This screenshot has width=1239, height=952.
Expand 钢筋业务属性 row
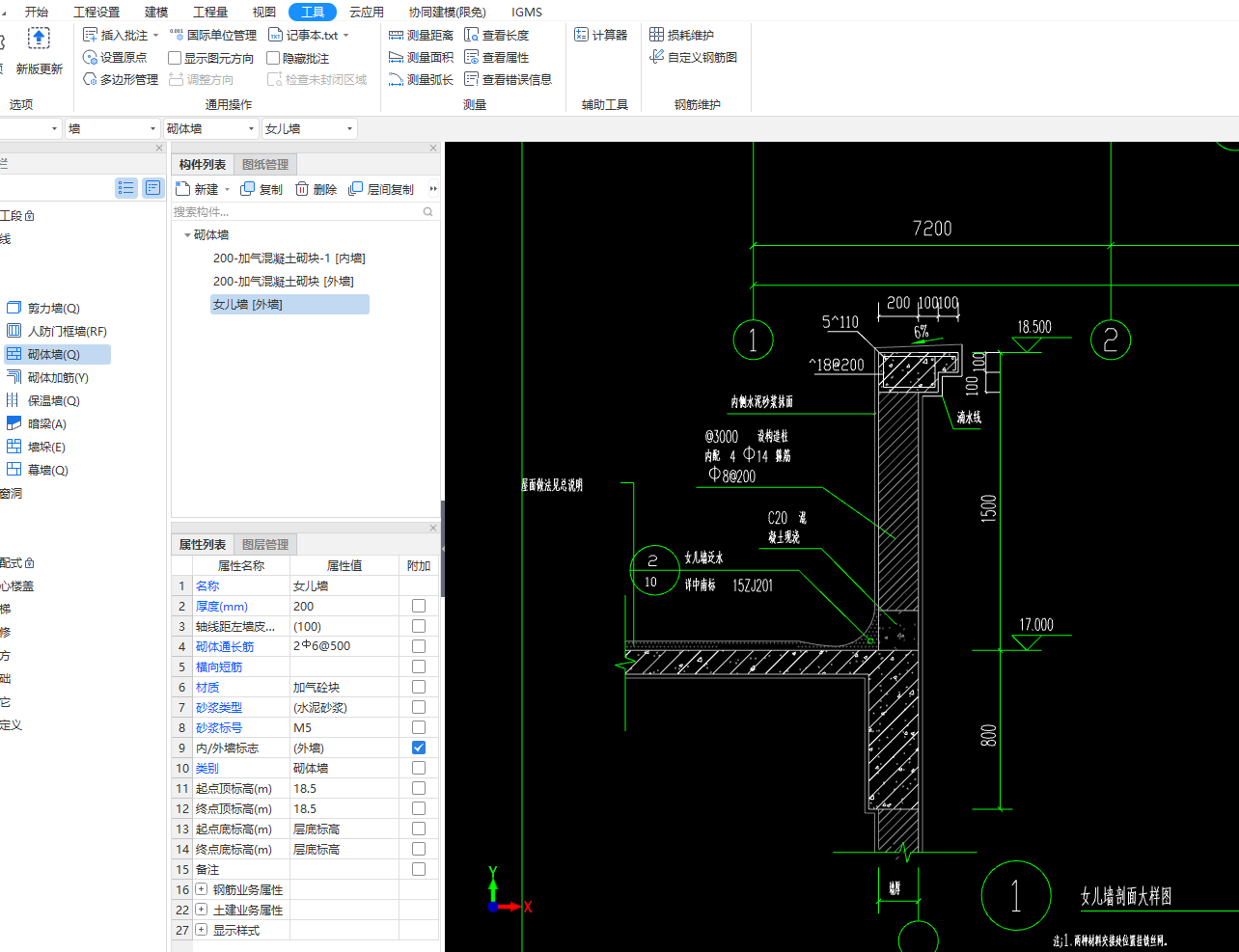coord(201,889)
